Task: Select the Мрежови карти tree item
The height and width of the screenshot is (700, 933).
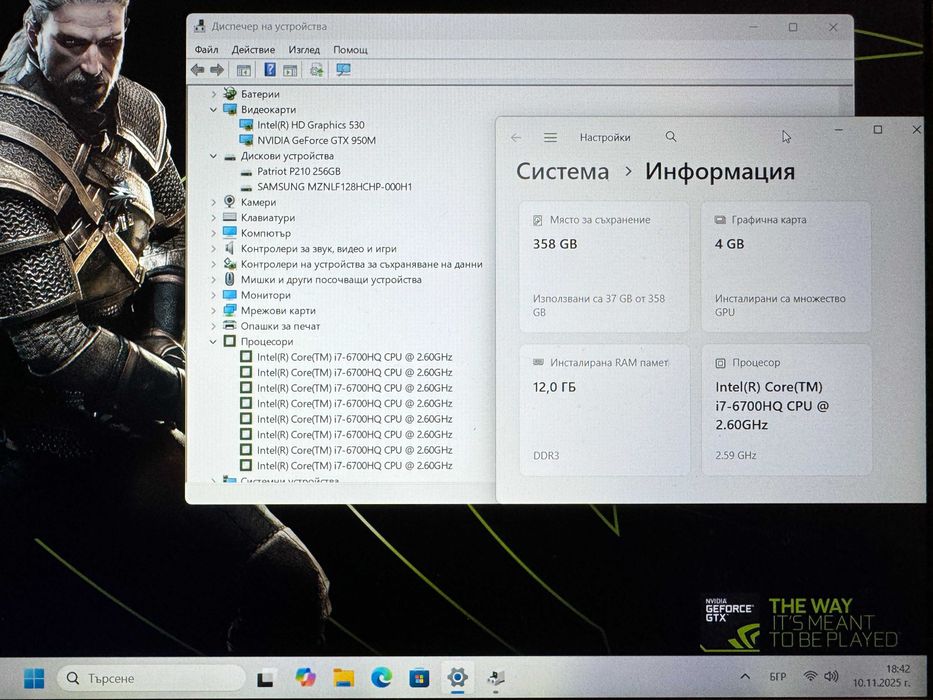Action: [x=278, y=311]
